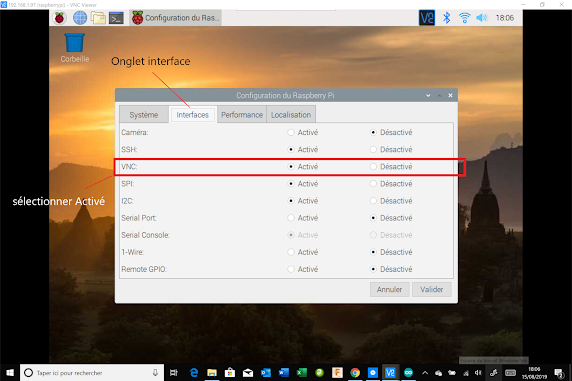This screenshot has width=572, height=381.
Task: Open the Raspberry Pi main menu
Action: pyautogui.click(x=59, y=18)
